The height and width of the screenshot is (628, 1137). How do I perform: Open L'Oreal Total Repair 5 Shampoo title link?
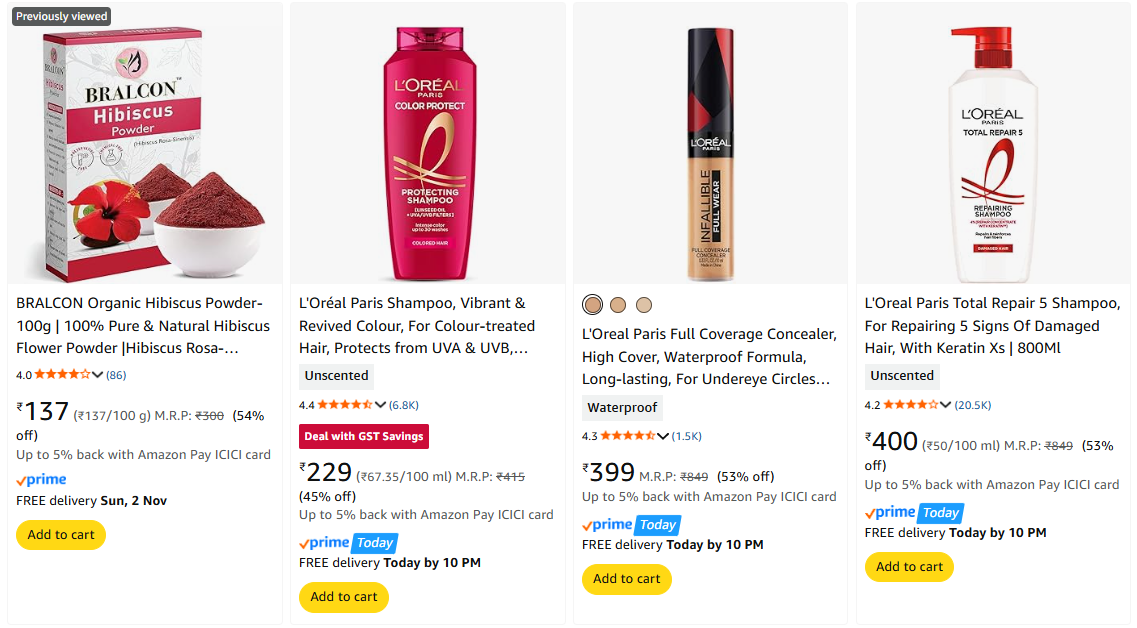991,325
